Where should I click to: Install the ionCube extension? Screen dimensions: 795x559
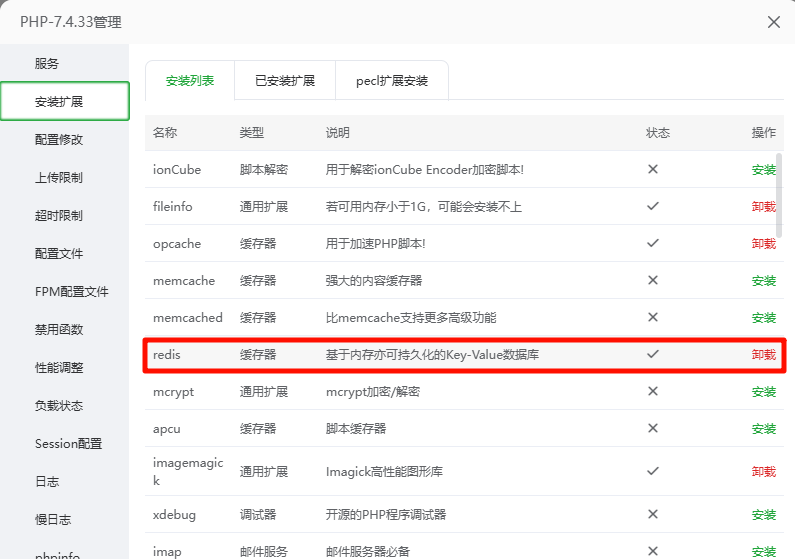(763, 170)
